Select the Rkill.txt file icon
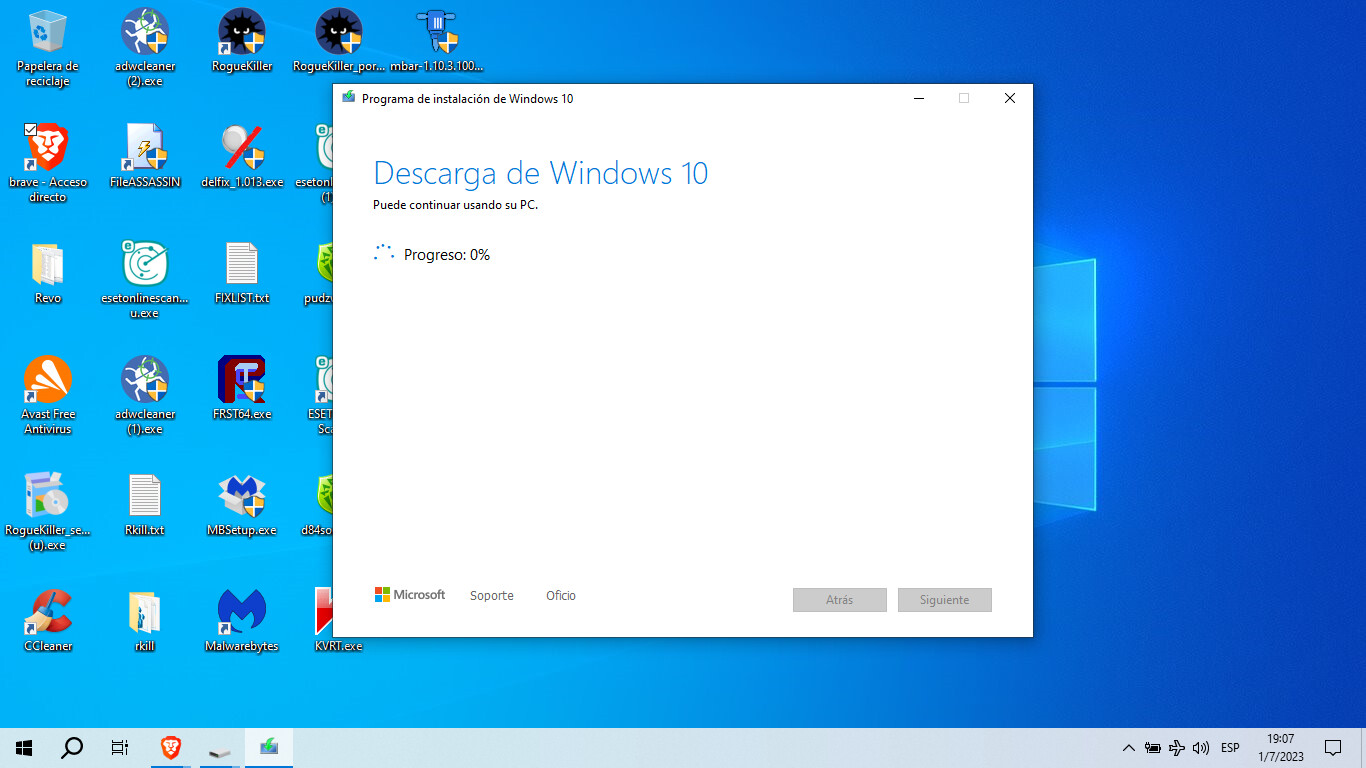This screenshot has width=1366, height=768. [145, 505]
